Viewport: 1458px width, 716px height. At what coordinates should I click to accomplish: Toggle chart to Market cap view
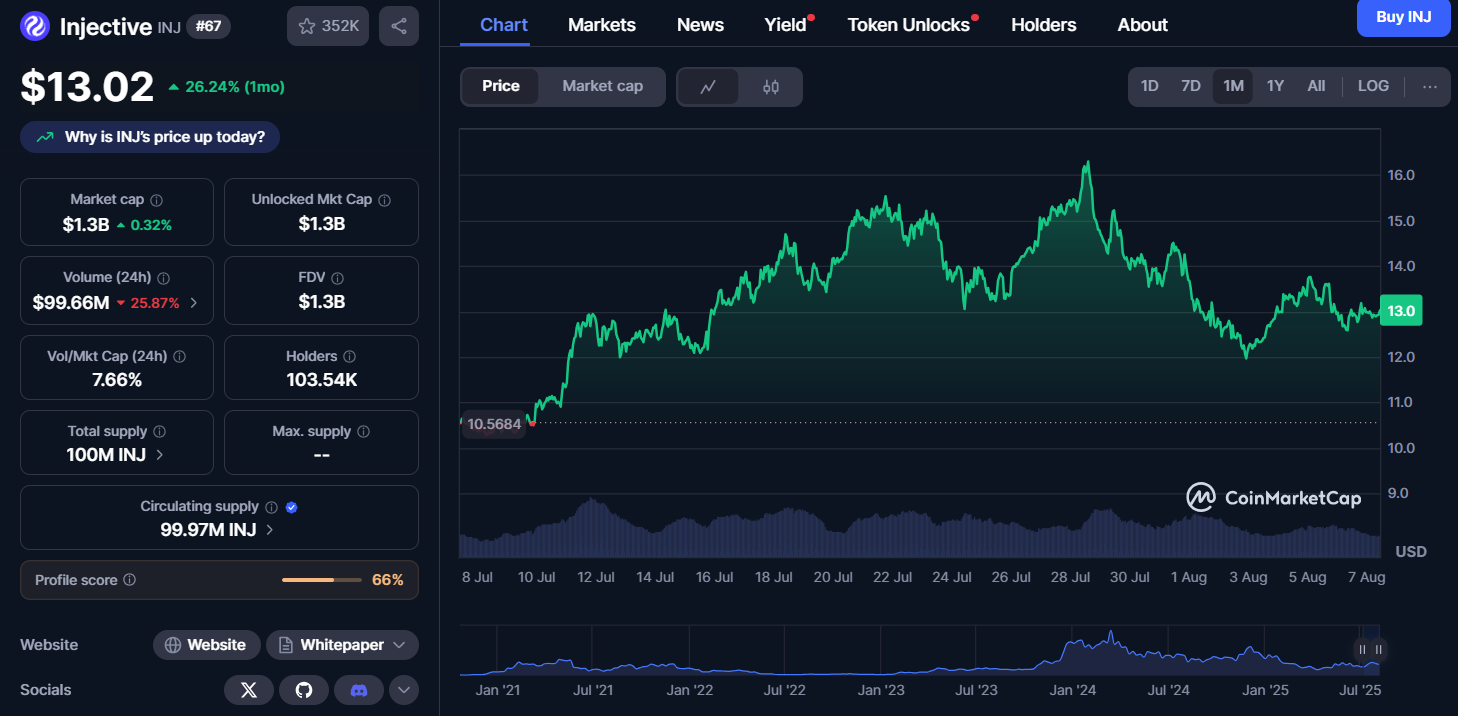[602, 87]
